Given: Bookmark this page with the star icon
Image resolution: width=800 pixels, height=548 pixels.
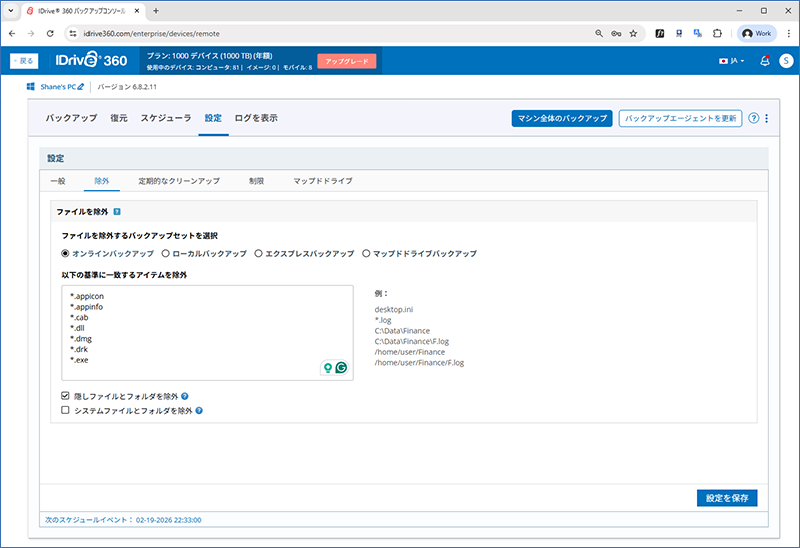Looking at the screenshot, I should (634, 33).
